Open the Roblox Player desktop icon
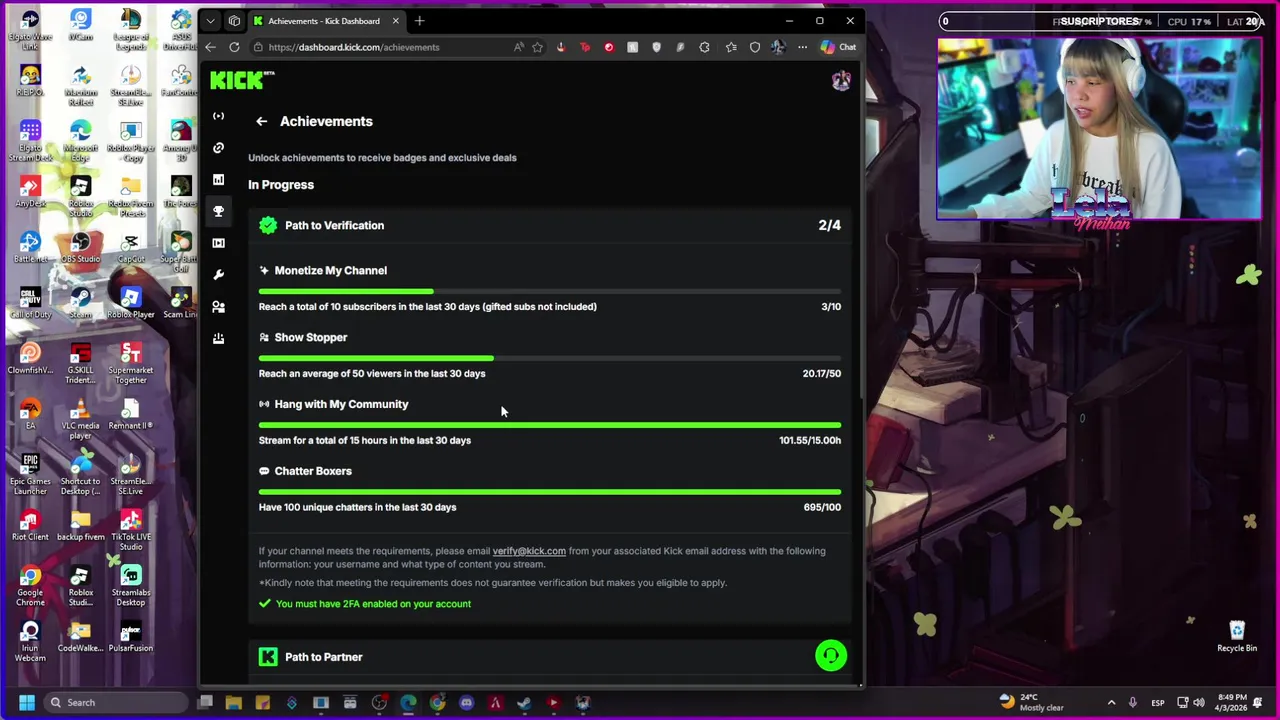This screenshot has height=720, width=1280. point(131,302)
